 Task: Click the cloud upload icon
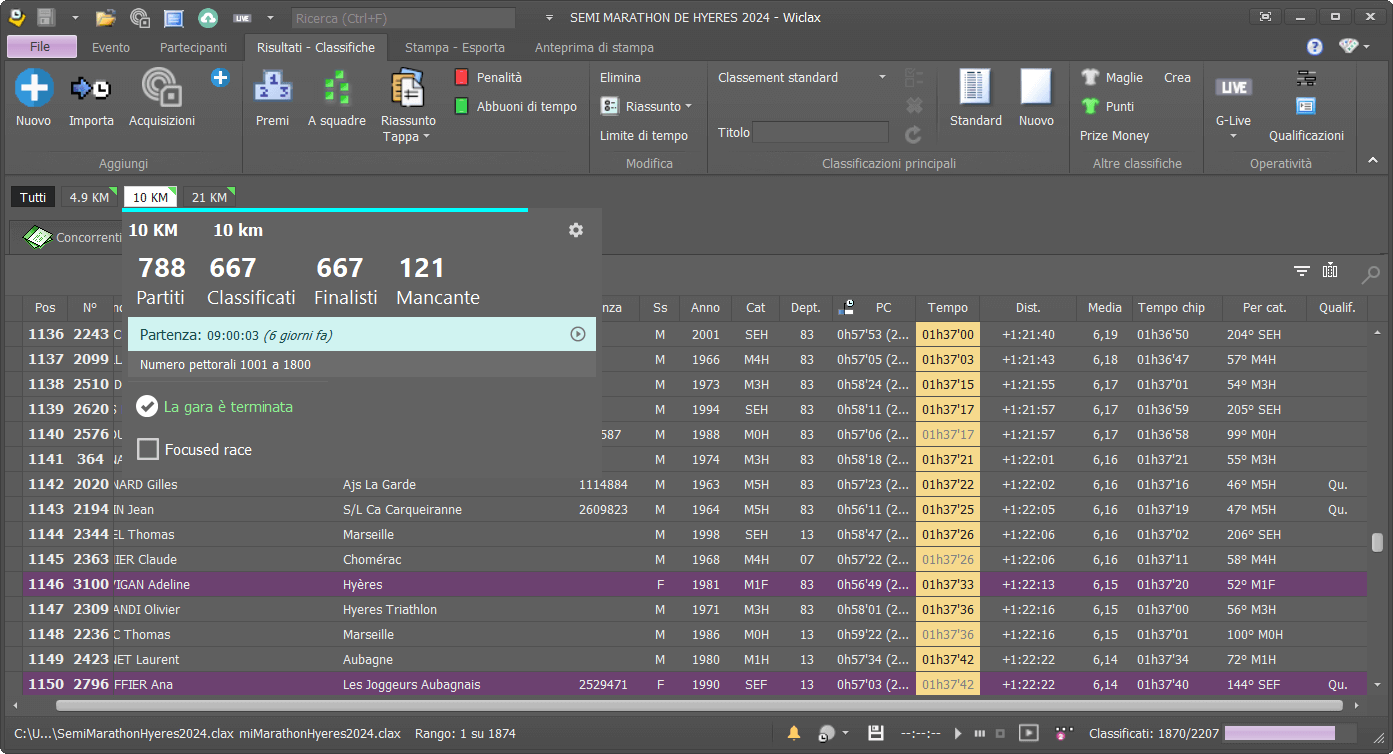tap(208, 18)
